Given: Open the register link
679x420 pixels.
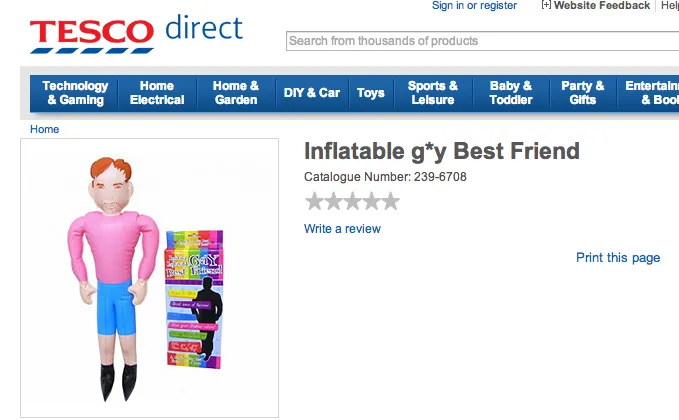Looking at the screenshot, I should [x=498, y=6].
